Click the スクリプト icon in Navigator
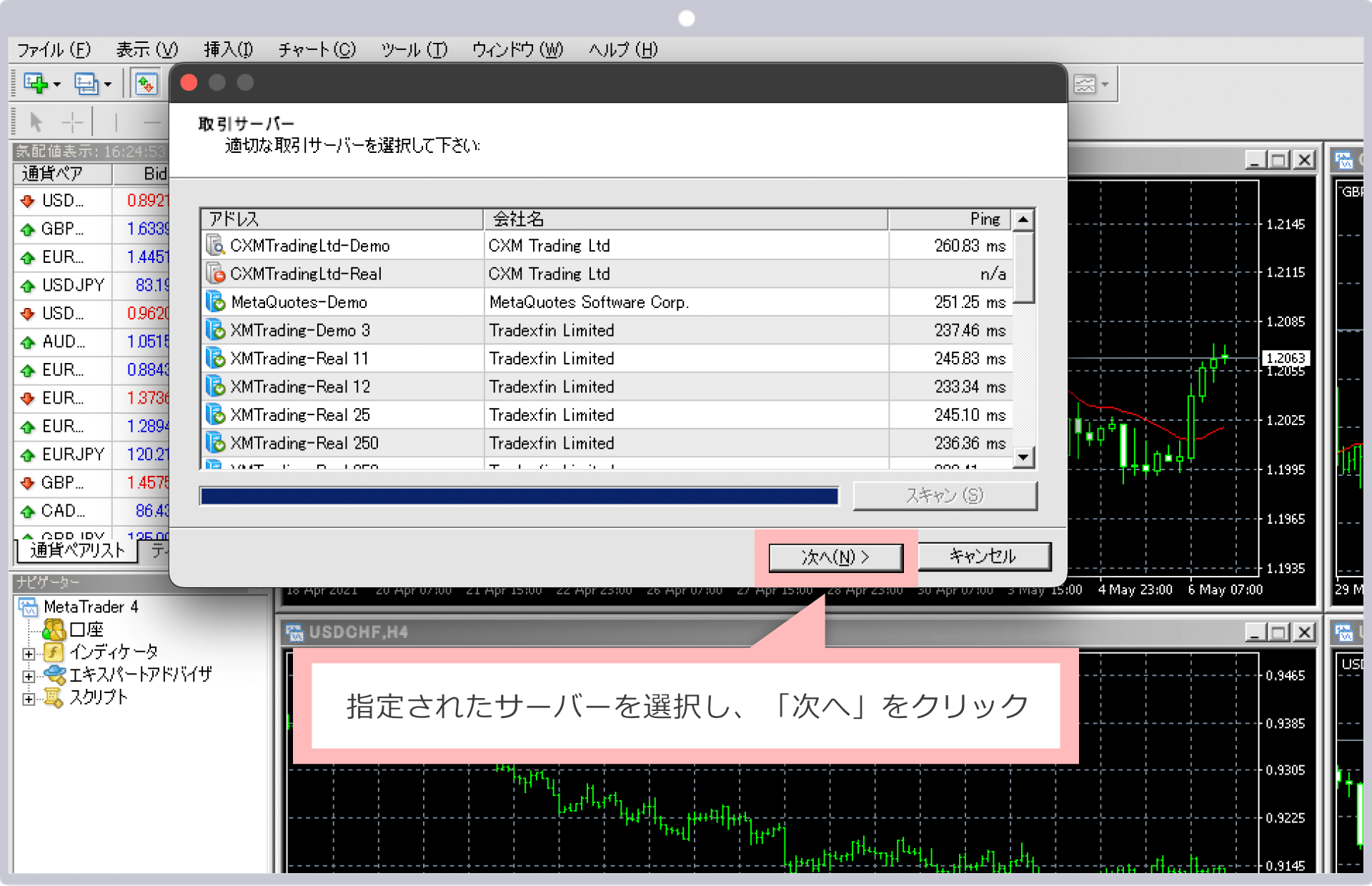The width and height of the screenshot is (1372, 886). 54,697
